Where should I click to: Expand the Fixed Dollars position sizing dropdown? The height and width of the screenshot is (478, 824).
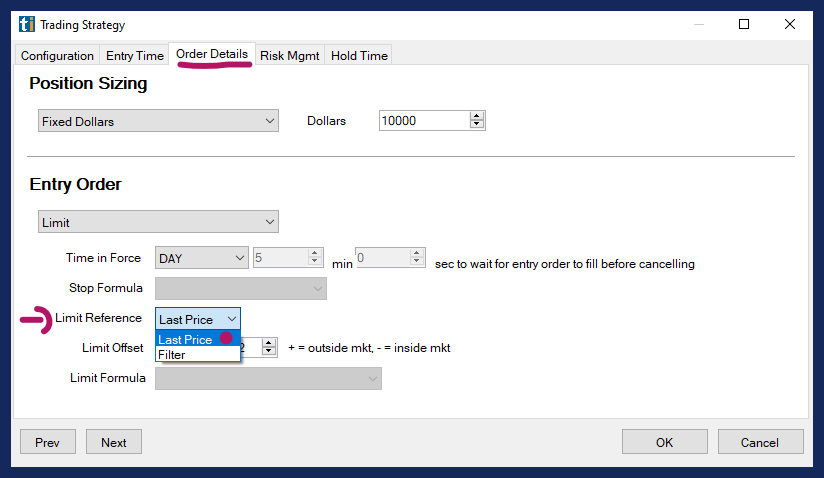click(158, 121)
